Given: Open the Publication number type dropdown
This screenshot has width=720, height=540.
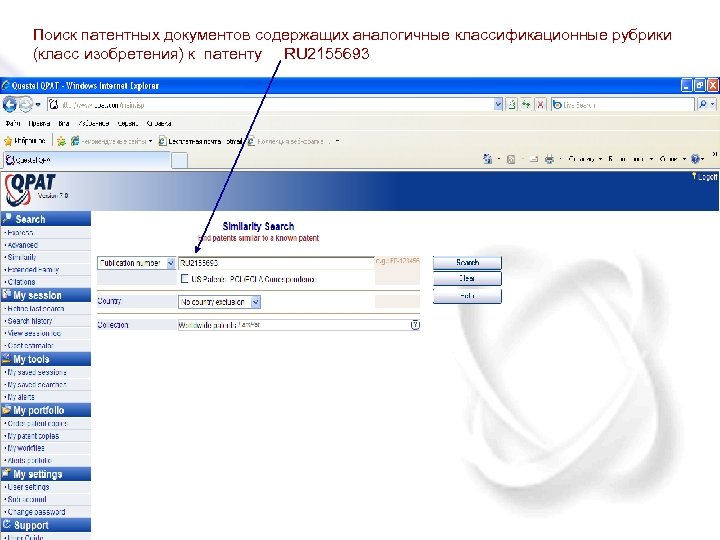Looking at the screenshot, I should coord(136,263).
